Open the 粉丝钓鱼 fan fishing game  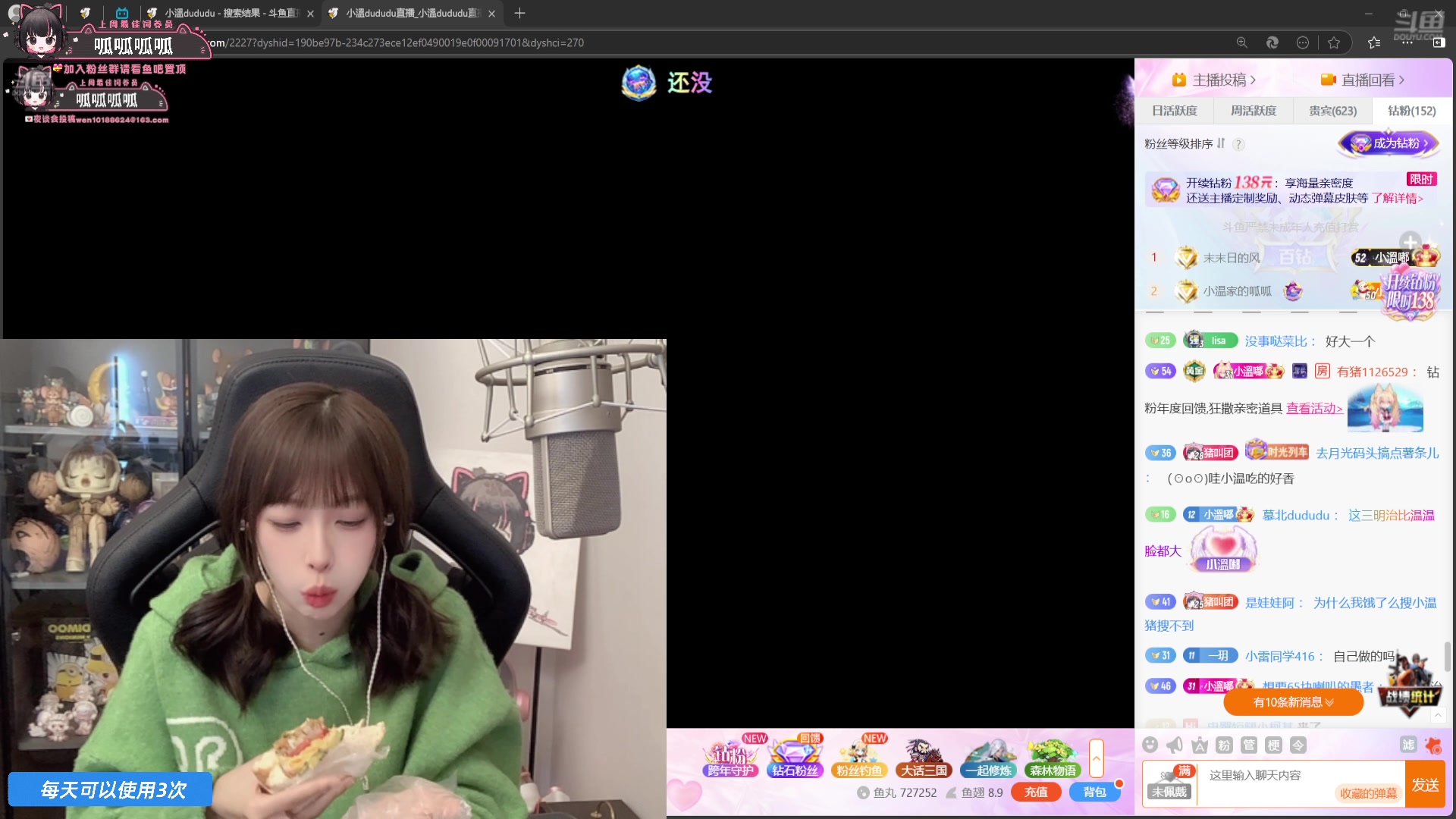tap(859, 757)
